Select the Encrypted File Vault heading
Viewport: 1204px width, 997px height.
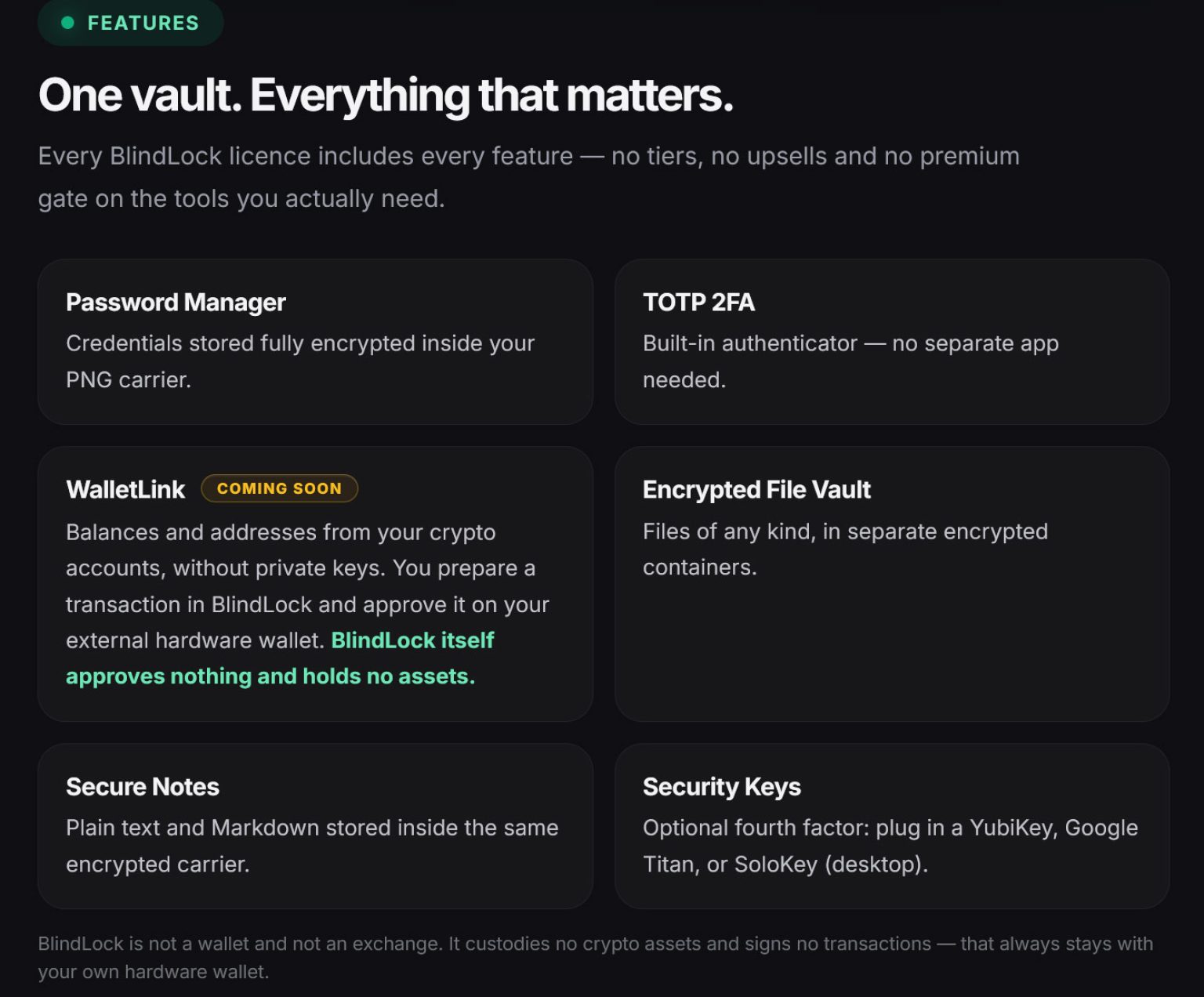(756, 490)
